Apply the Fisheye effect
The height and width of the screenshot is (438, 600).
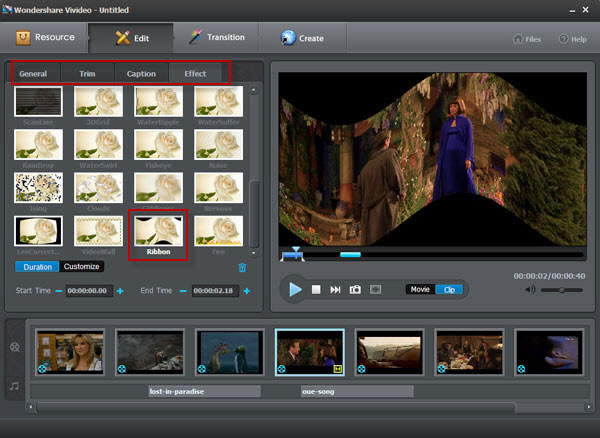pyautogui.click(x=158, y=145)
